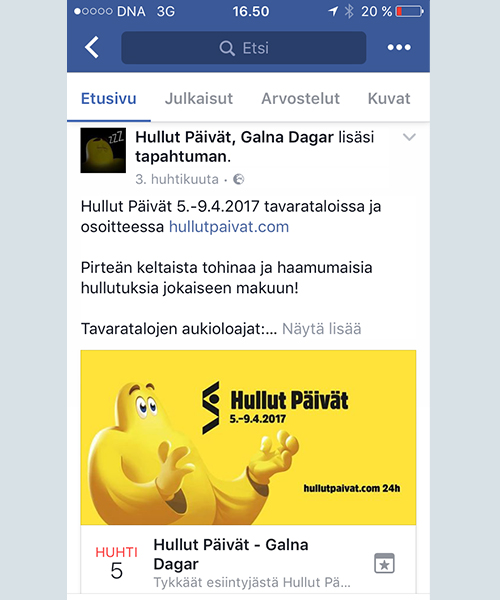Screen dimensions: 500x600
Task: Switch to the Julkaisut tab
Action: tap(199, 99)
